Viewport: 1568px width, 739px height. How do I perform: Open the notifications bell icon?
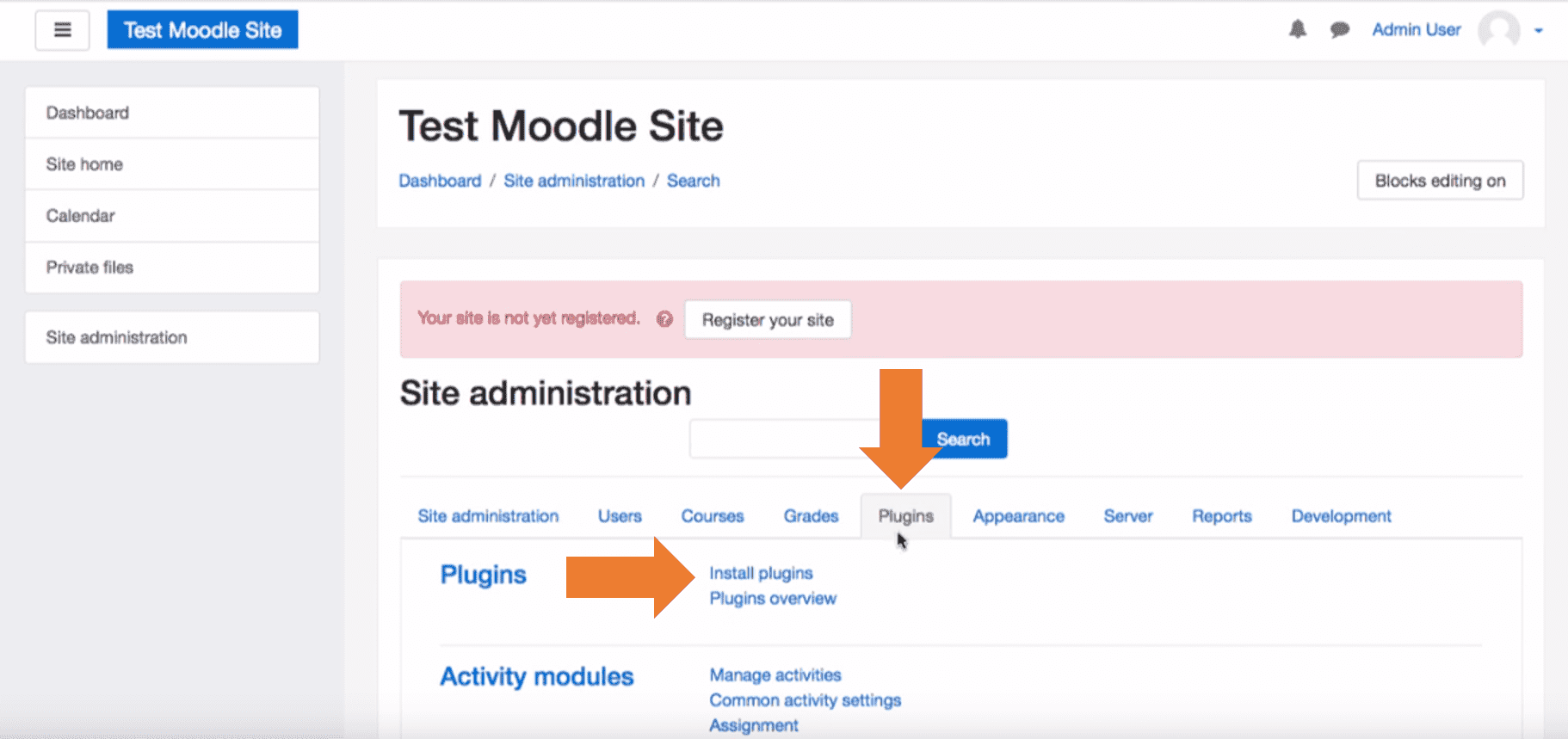(1298, 29)
